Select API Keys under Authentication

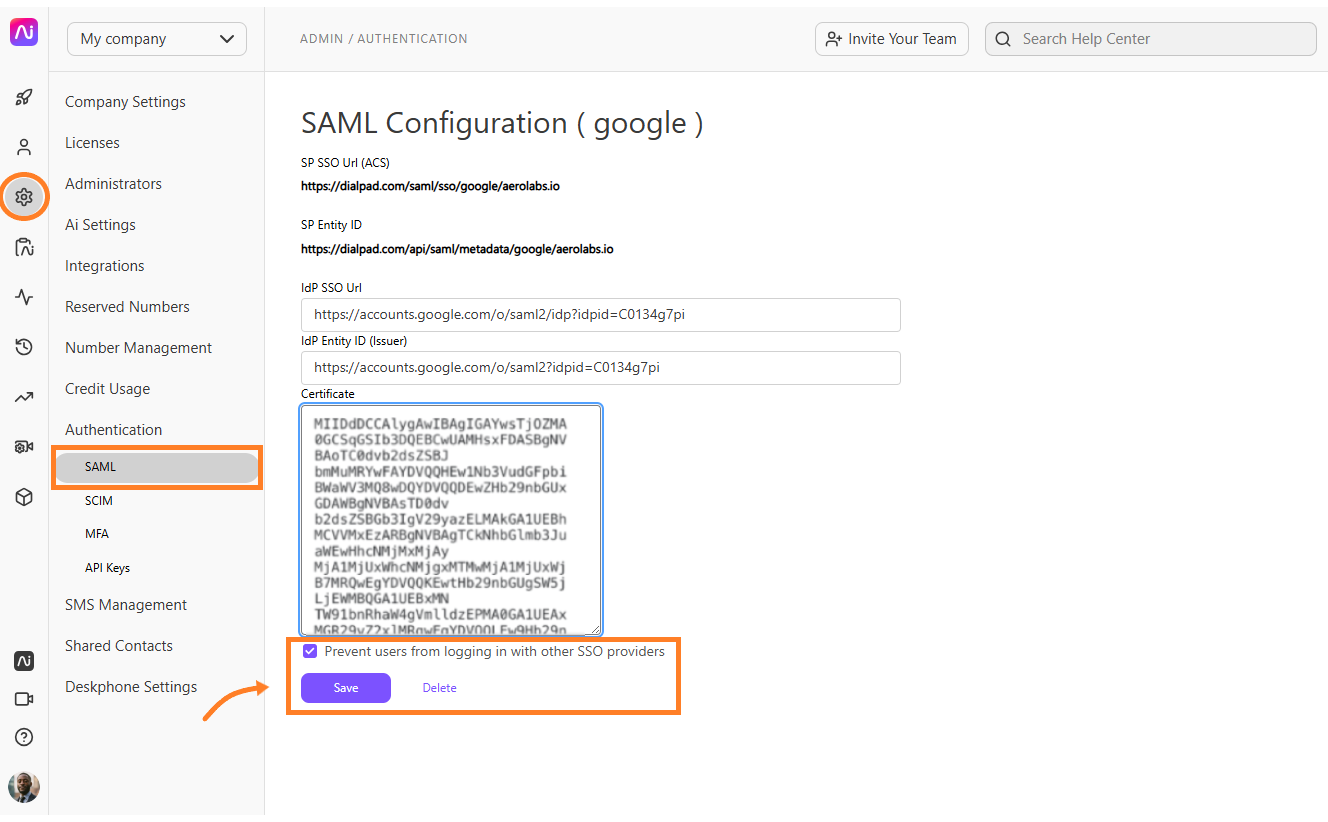pos(107,568)
